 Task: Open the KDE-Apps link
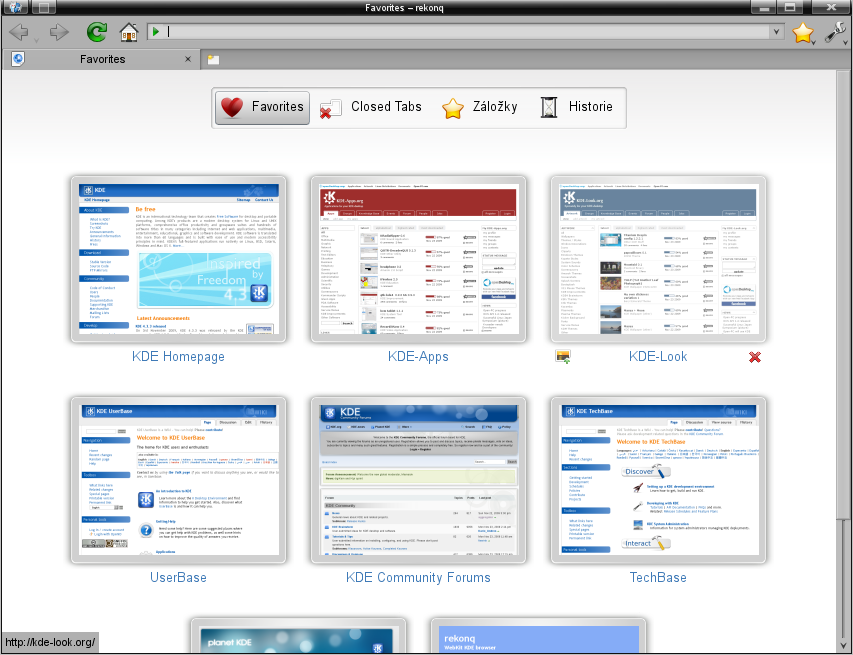[x=418, y=356]
